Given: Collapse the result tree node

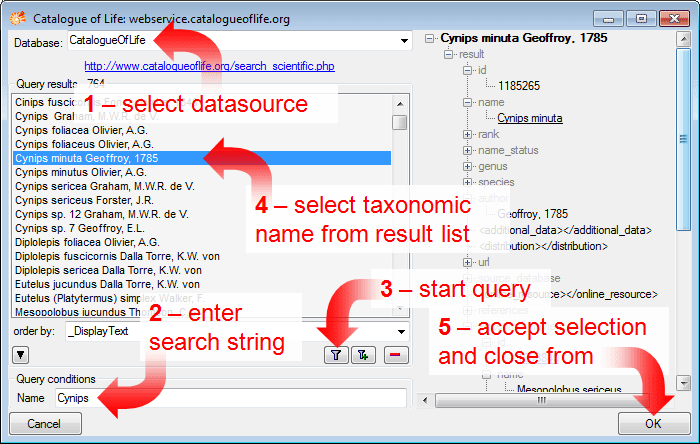Looking at the screenshot, I should point(449,54).
